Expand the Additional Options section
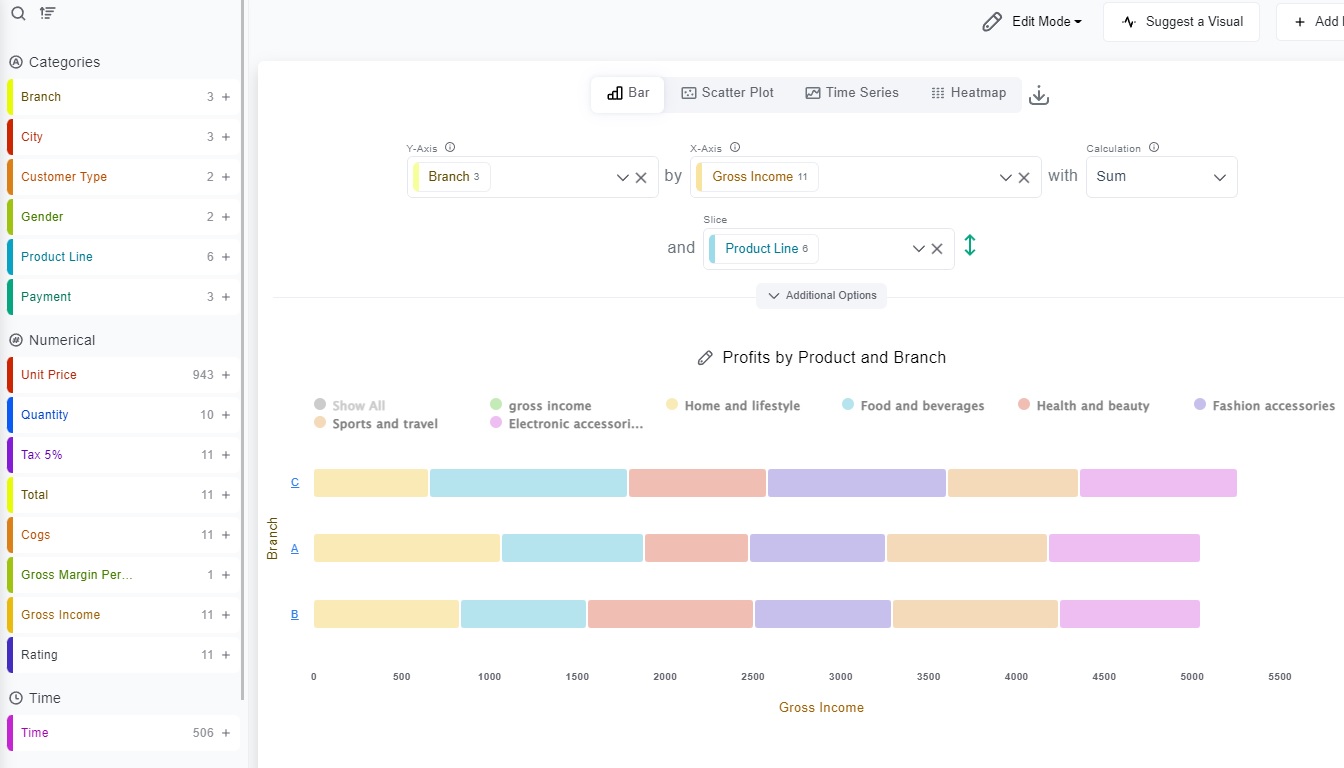This screenshot has width=1344, height=768. pos(821,296)
